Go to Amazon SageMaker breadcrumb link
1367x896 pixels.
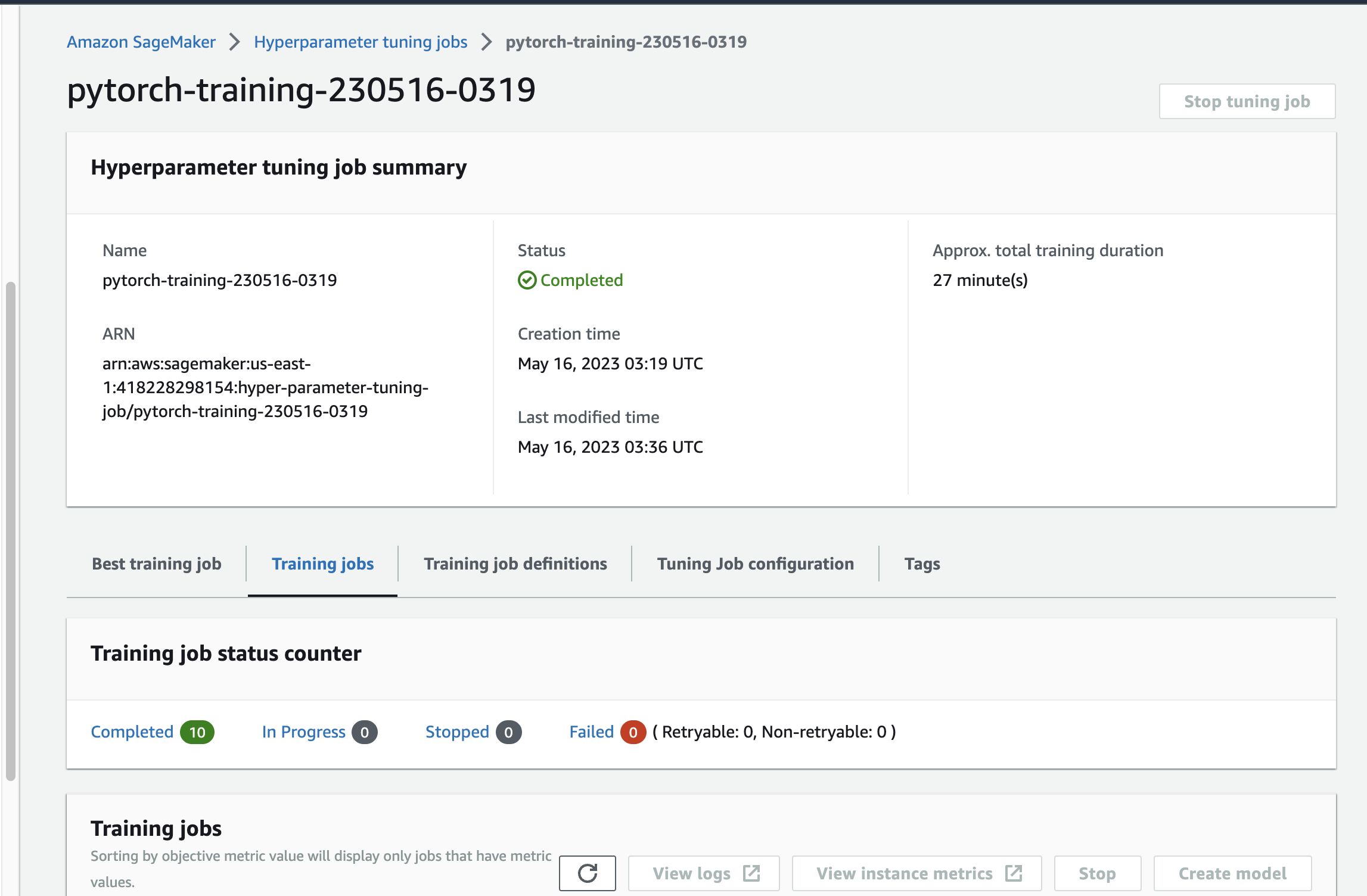141,42
